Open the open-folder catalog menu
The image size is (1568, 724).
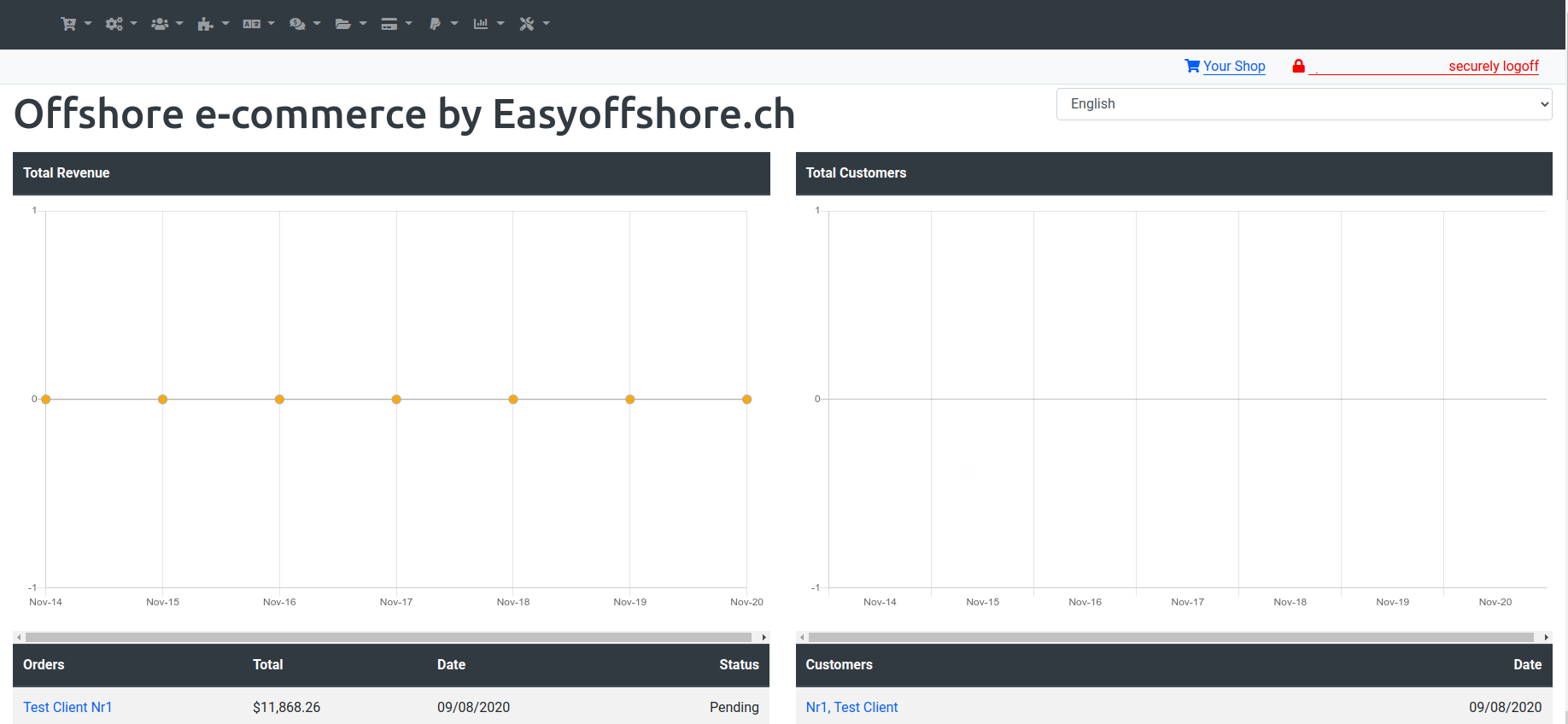(x=351, y=24)
